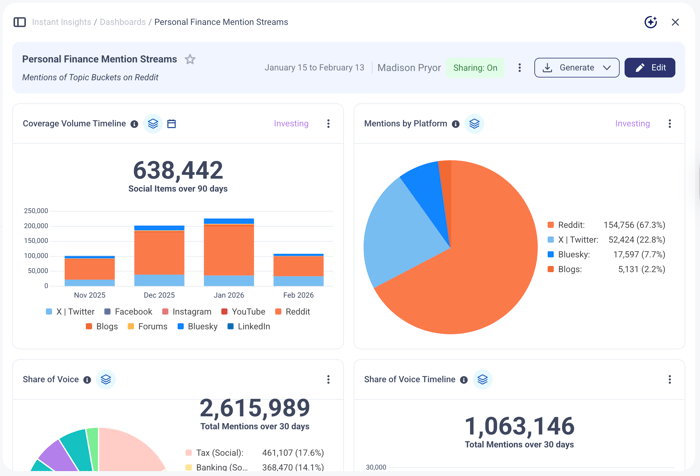Open Mentions by Platform kebab menu
The width and height of the screenshot is (700, 476).
[x=670, y=124]
